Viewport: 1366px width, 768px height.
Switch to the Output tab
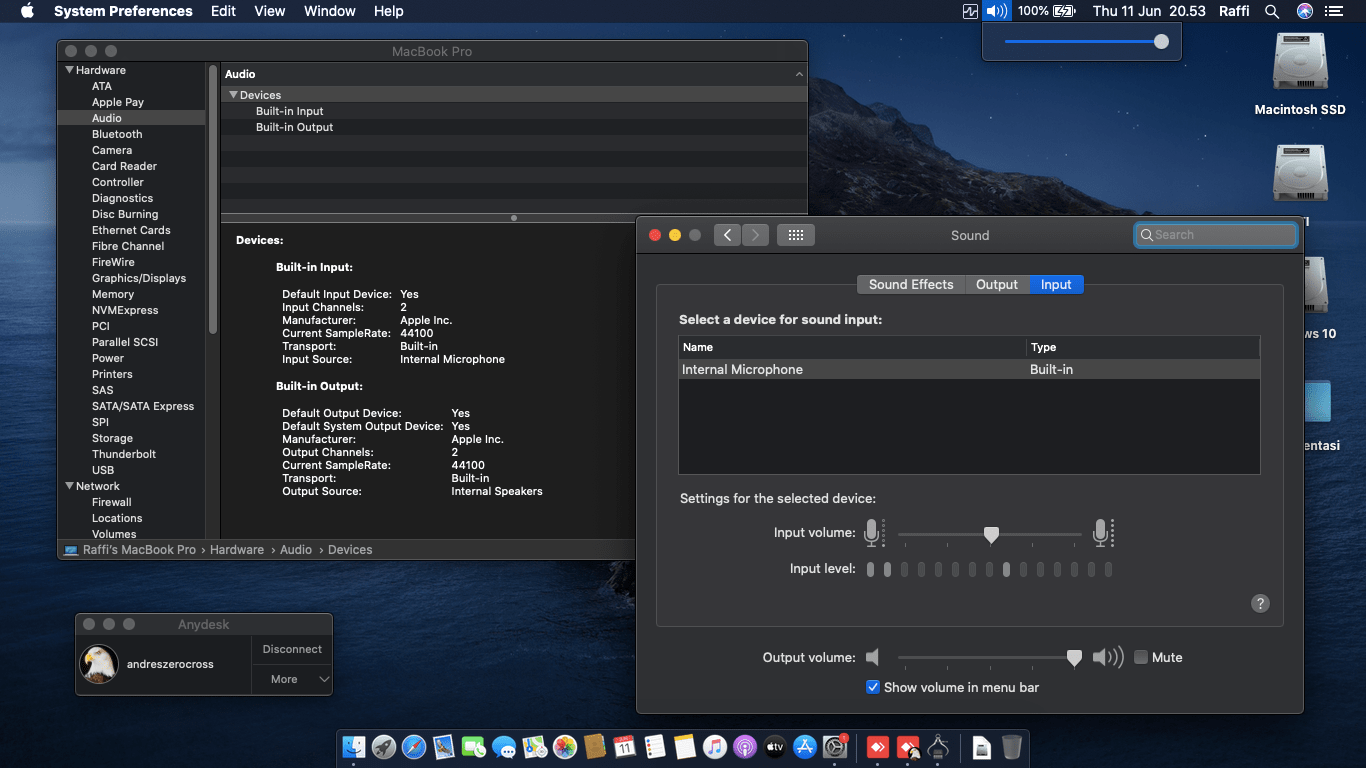pyautogui.click(x=997, y=285)
